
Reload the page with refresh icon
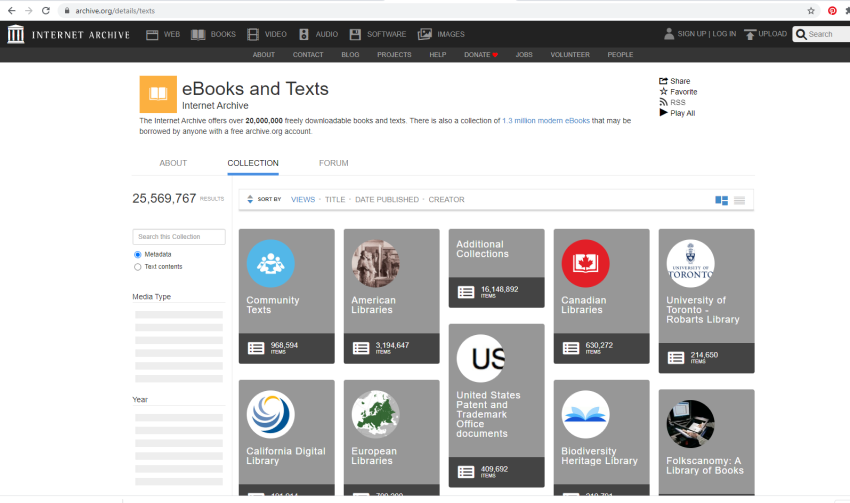point(46,10)
